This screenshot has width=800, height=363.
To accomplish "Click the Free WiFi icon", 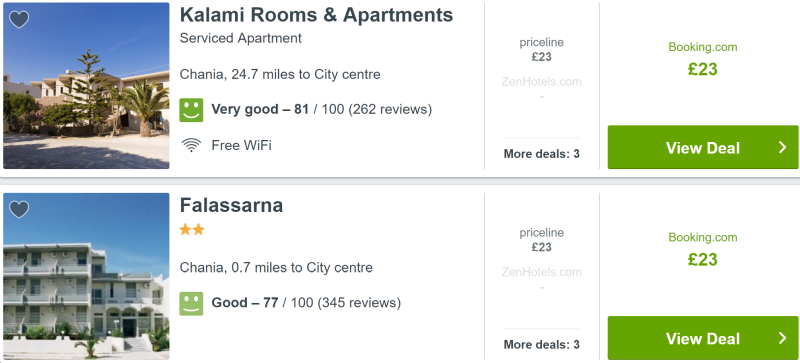I will (191, 146).
